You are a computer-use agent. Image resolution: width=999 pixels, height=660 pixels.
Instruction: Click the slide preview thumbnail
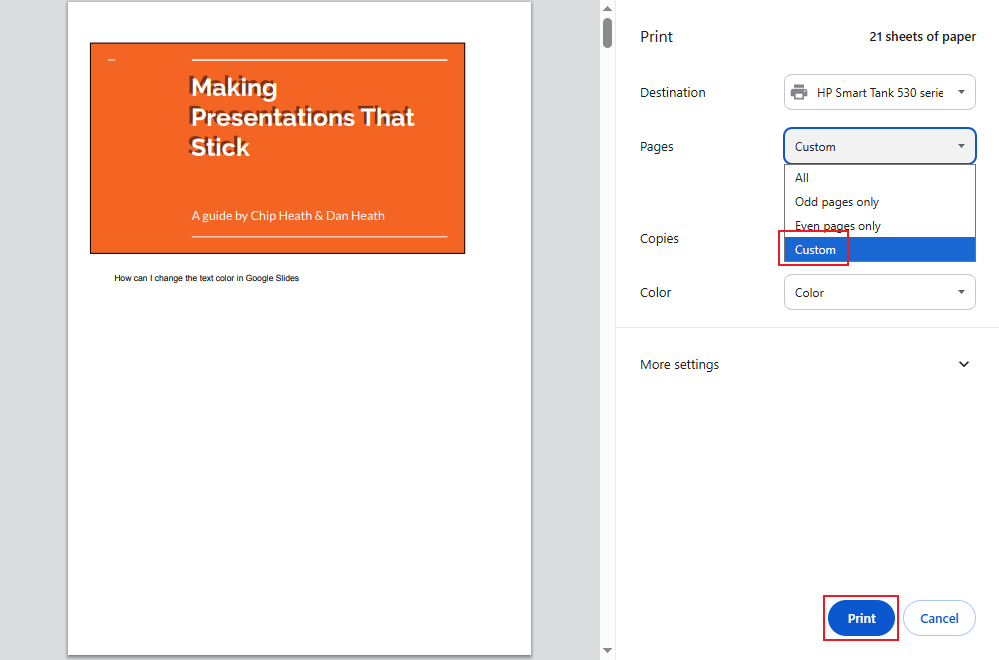[x=277, y=147]
